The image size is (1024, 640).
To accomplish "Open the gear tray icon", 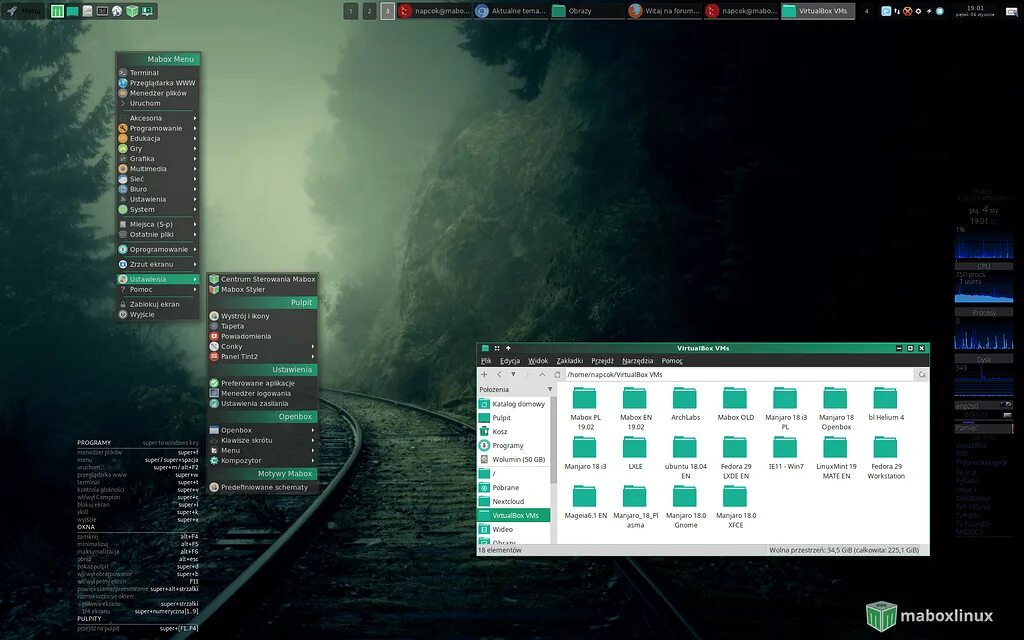I will point(918,11).
